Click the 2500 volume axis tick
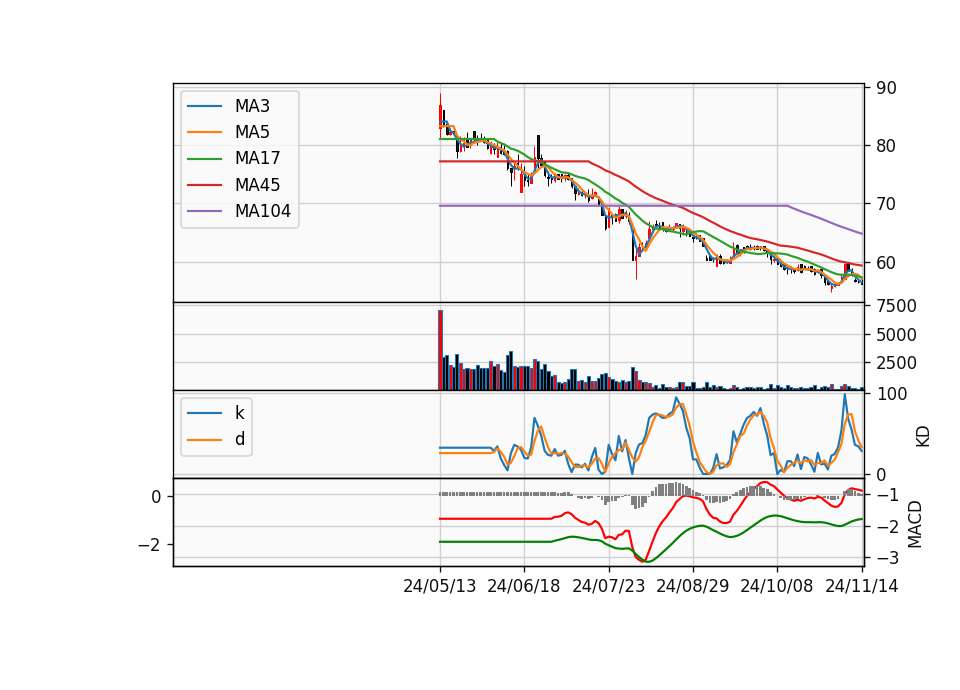The height and width of the screenshot is (690, 960). click(896, 363)
